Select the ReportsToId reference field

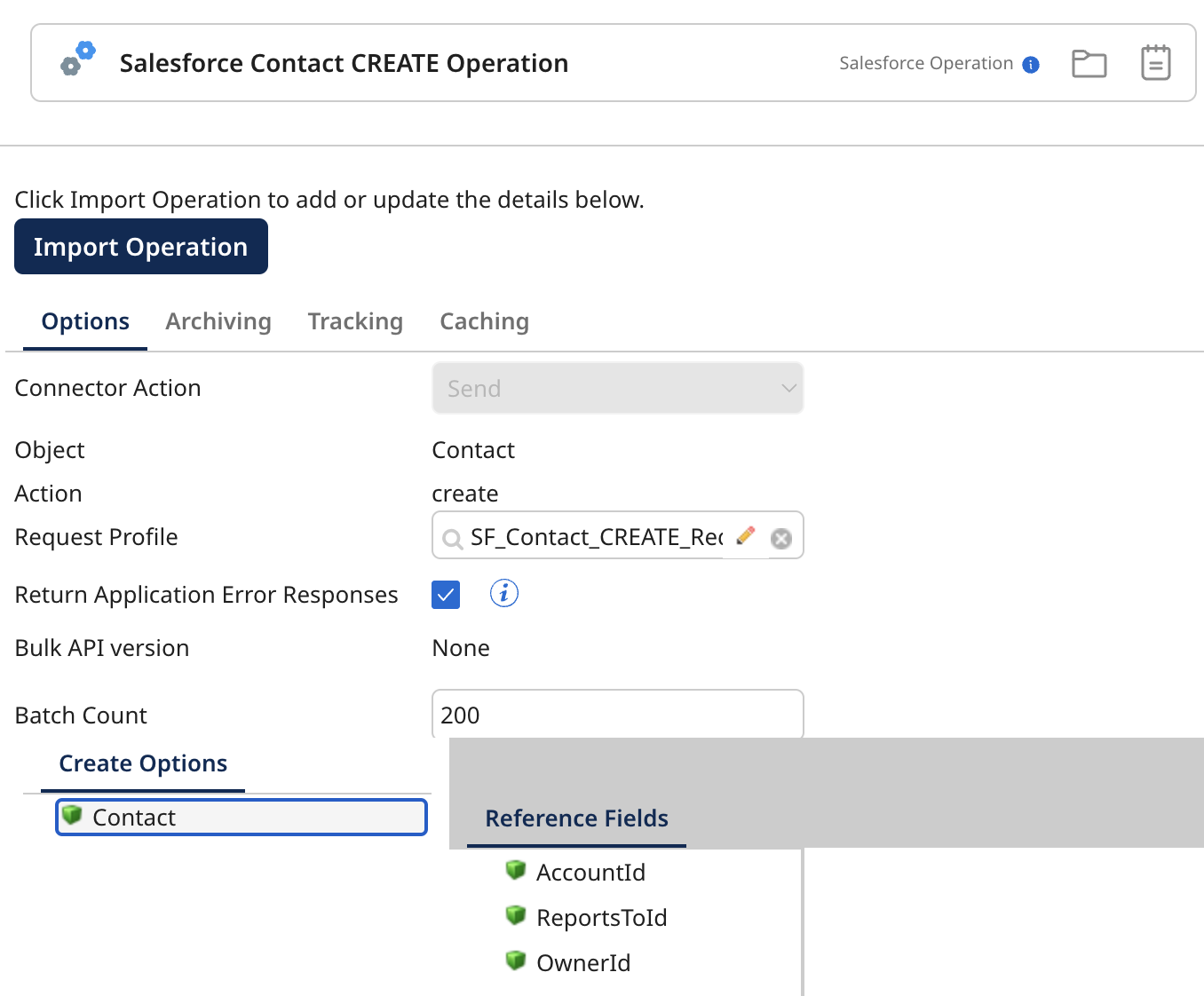click(x=602, y=917)
